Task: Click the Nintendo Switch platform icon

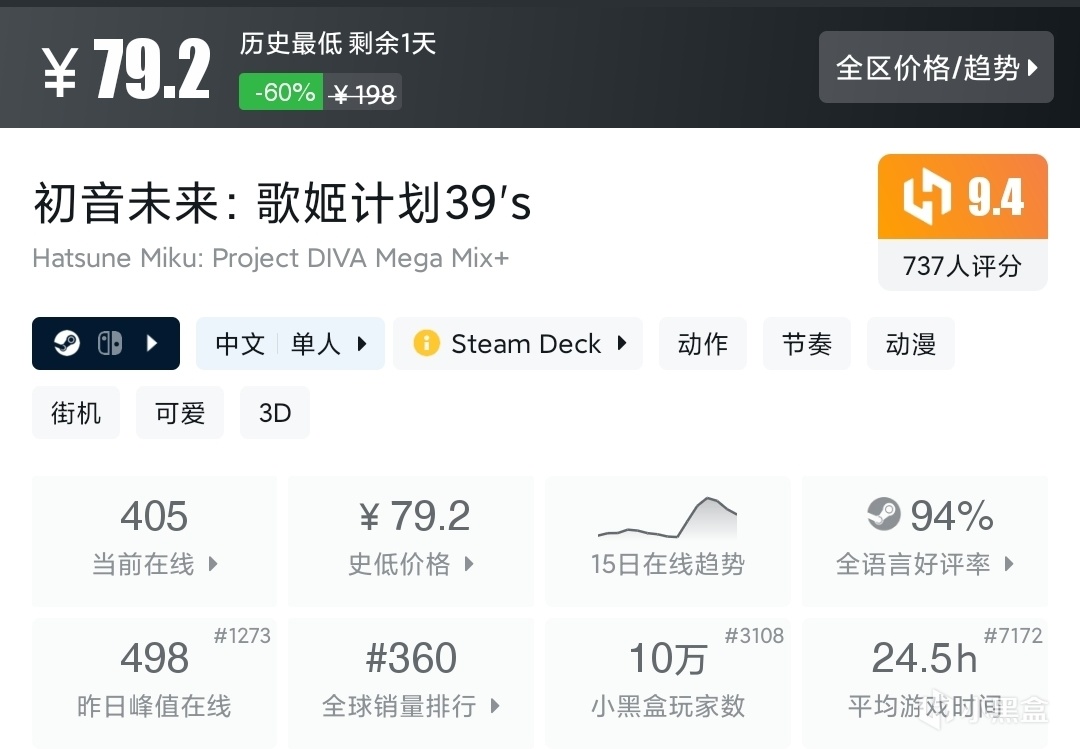Action: coord(110,344)
